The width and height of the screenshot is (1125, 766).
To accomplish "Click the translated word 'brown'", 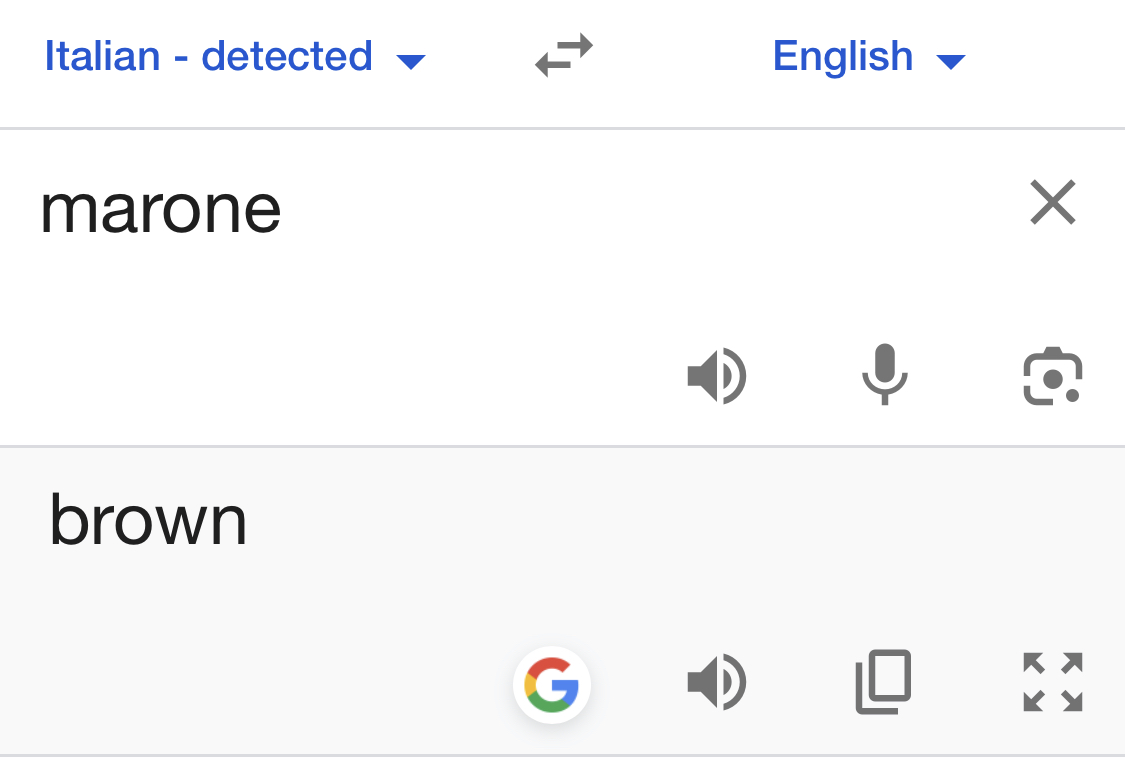I will tap(148, 521).
